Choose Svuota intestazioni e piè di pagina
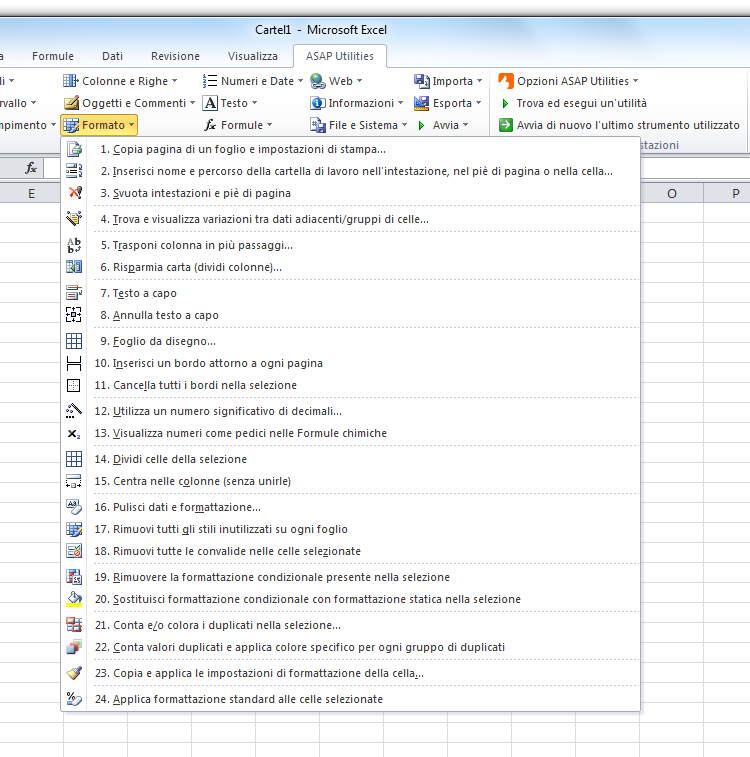The width and height of the screenshot is (750, 757). 351,193
